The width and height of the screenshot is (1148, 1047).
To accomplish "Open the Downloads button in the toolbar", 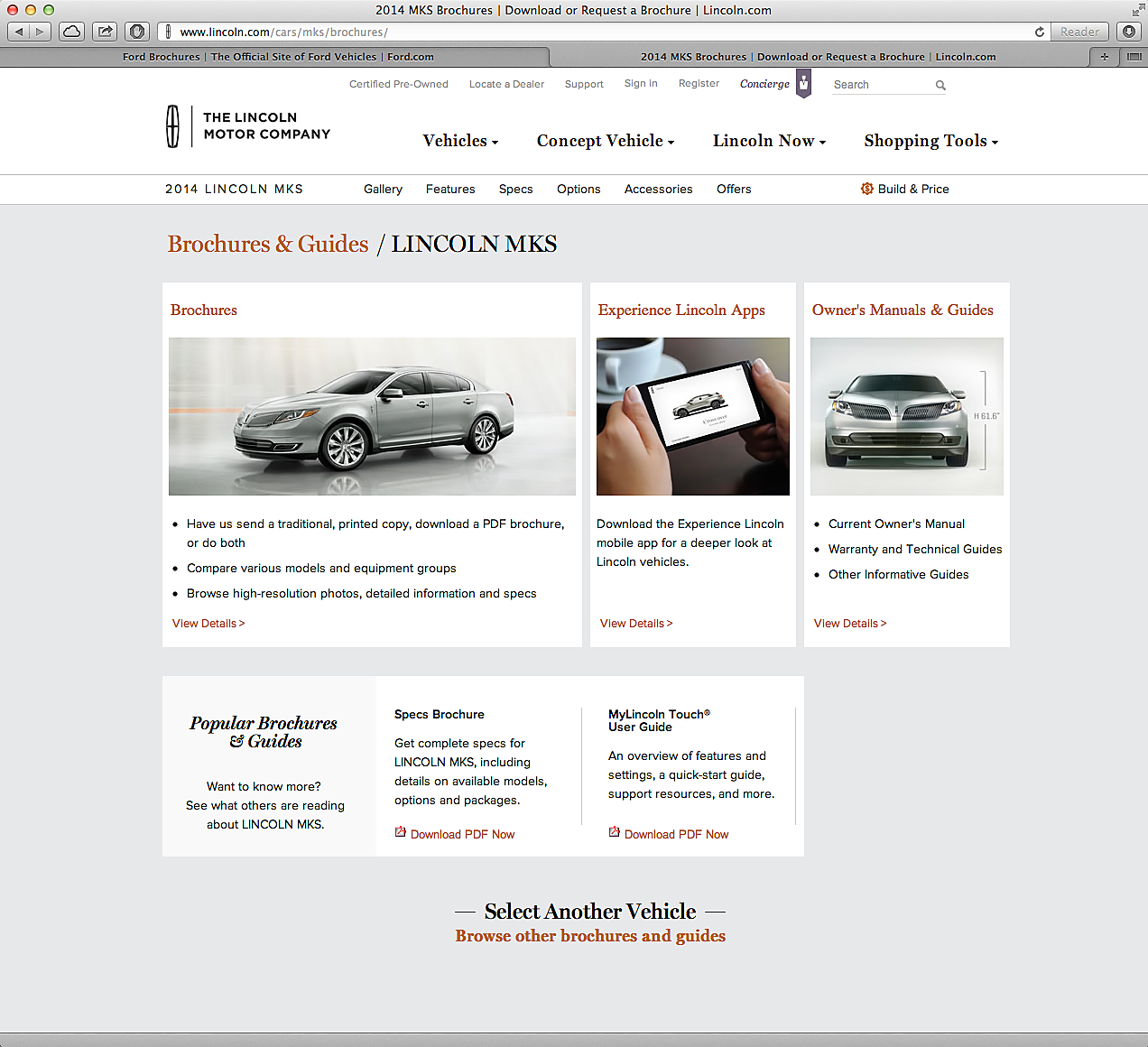I will pyautogui.click(x=1129, y=32).
